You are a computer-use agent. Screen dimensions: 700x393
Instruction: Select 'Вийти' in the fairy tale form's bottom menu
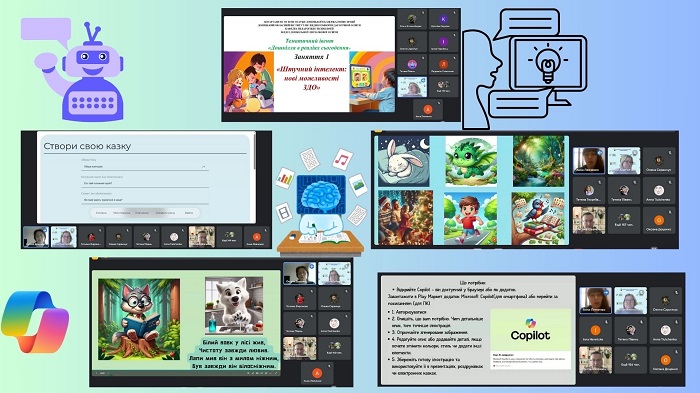(x=189, y=213)
